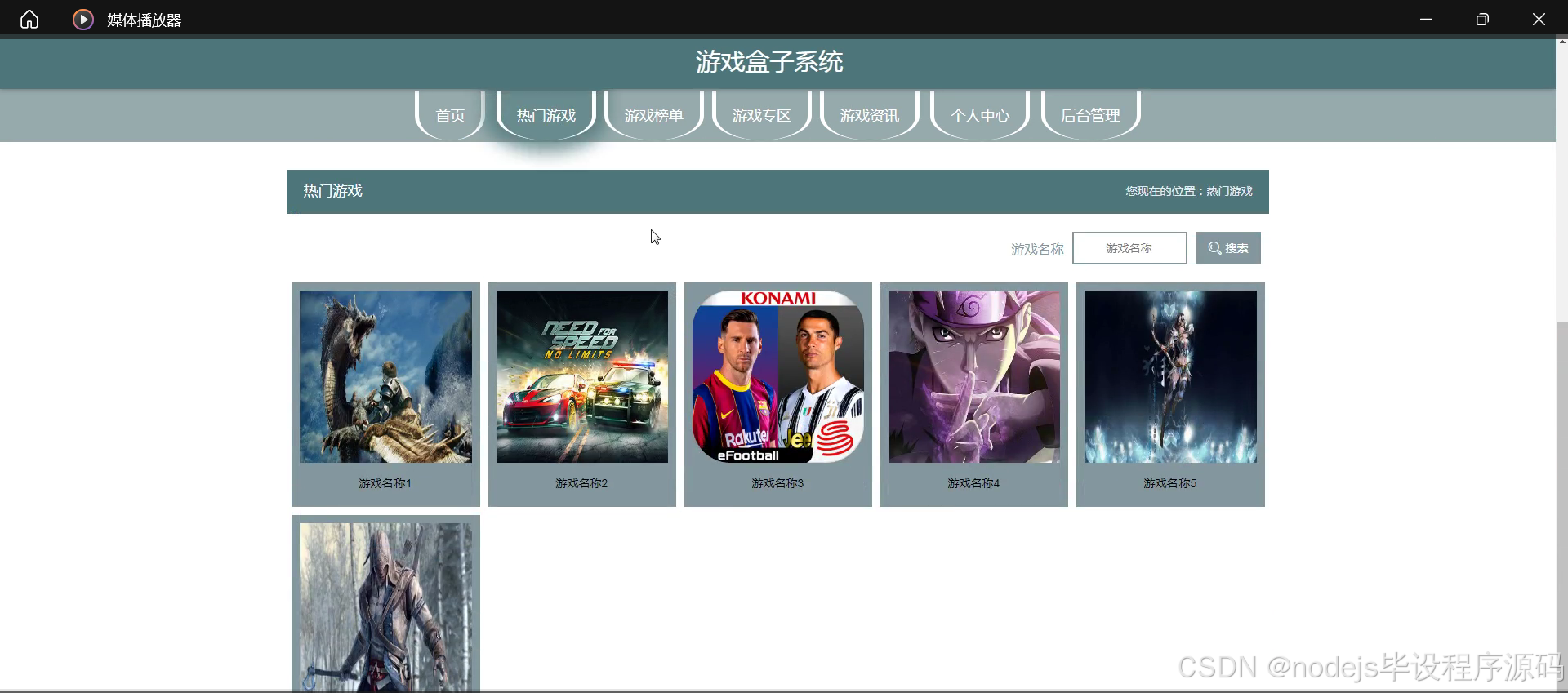
Task: Click the 游戏名称1 caption text
Action: [385, 483]
